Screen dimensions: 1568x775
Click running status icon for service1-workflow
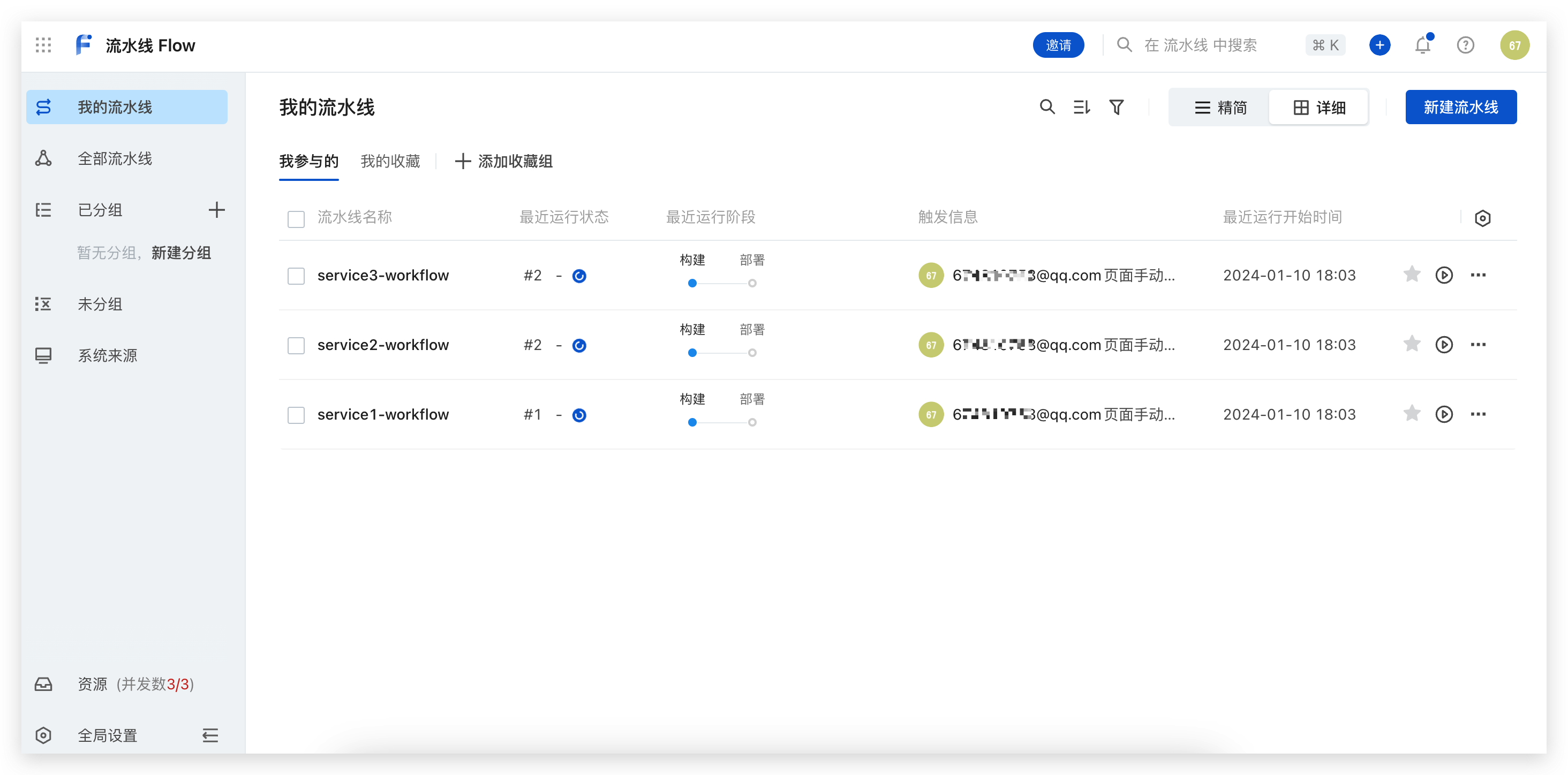[x=579, y=415]
